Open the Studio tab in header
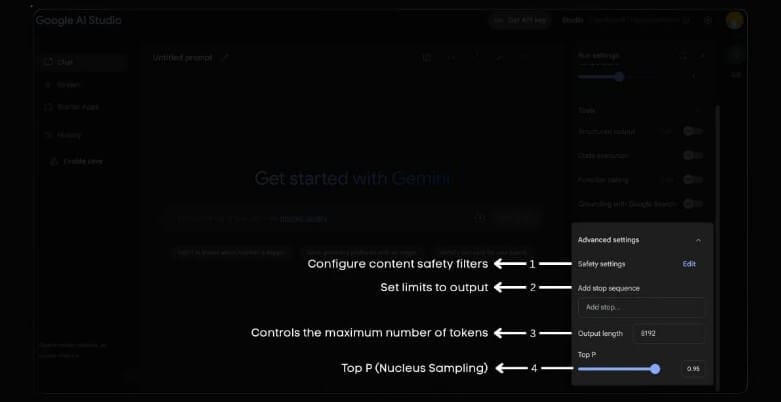781x402 pixels. (572, 20)
